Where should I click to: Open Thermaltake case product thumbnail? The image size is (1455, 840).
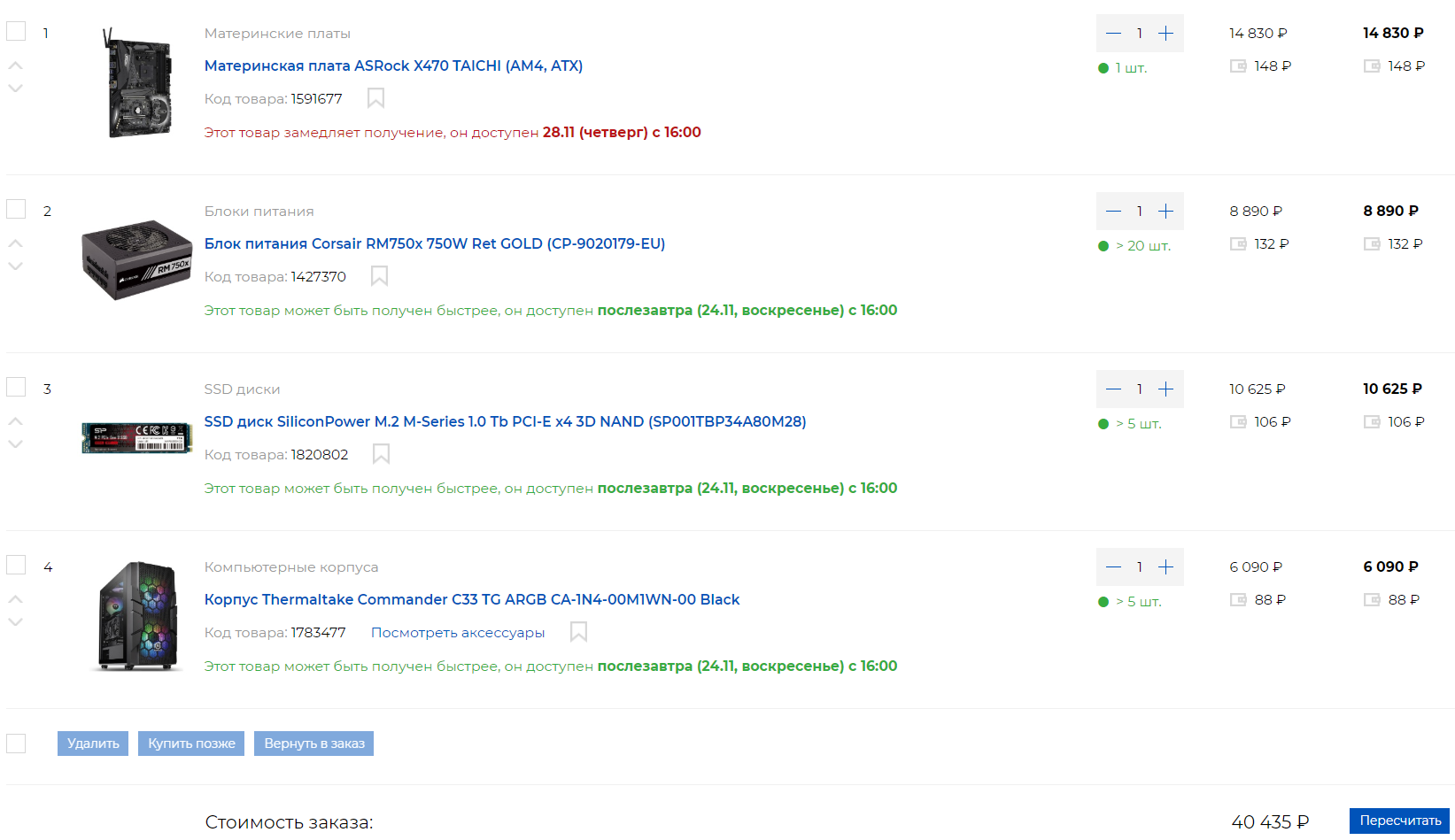point(137,616)
